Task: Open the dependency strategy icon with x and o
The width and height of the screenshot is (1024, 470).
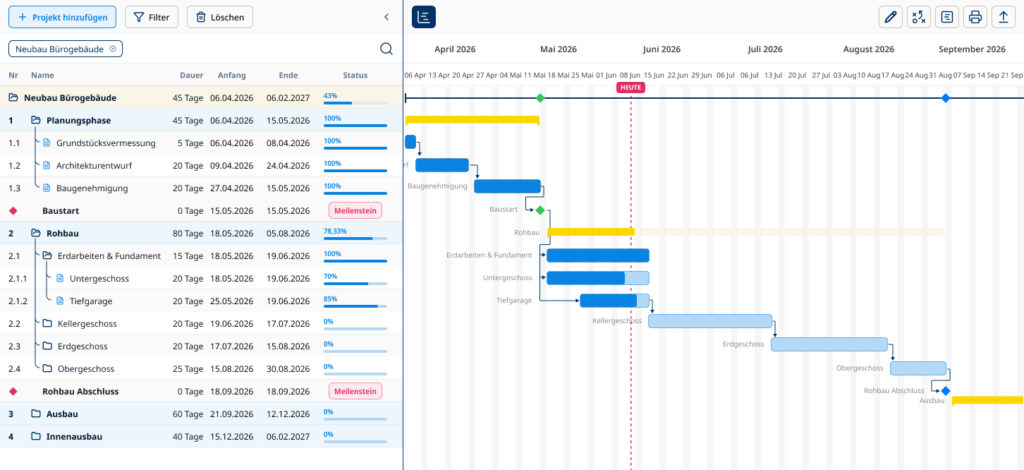Action: (918, 17)
